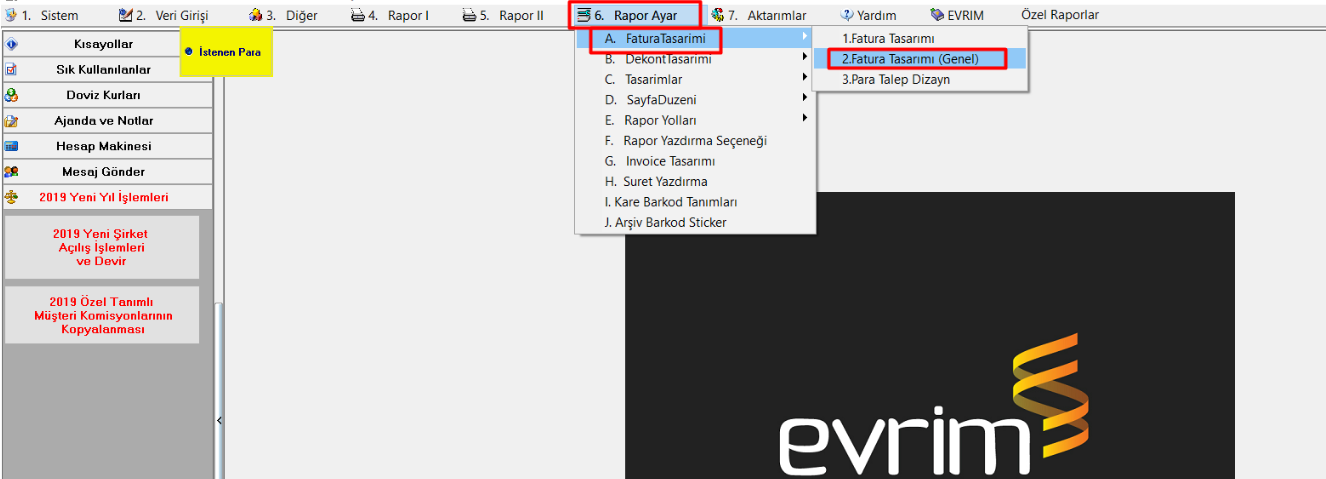The image size is (1326, 479).
Task: Choose H. Suret Yazdırma
Action: (x=694, y=182)
